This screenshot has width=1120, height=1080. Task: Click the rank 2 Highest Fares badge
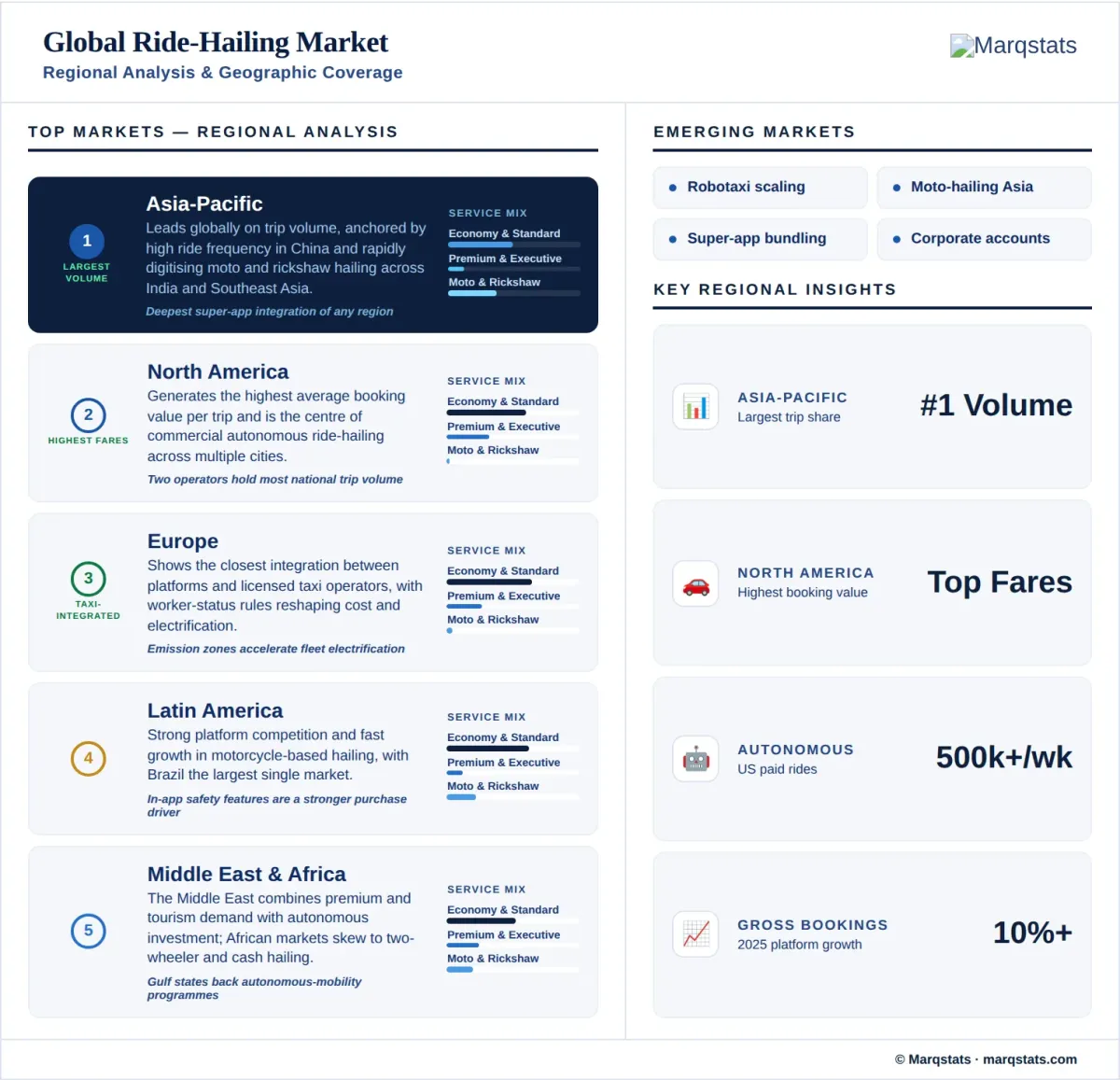[x=89, y=415]
